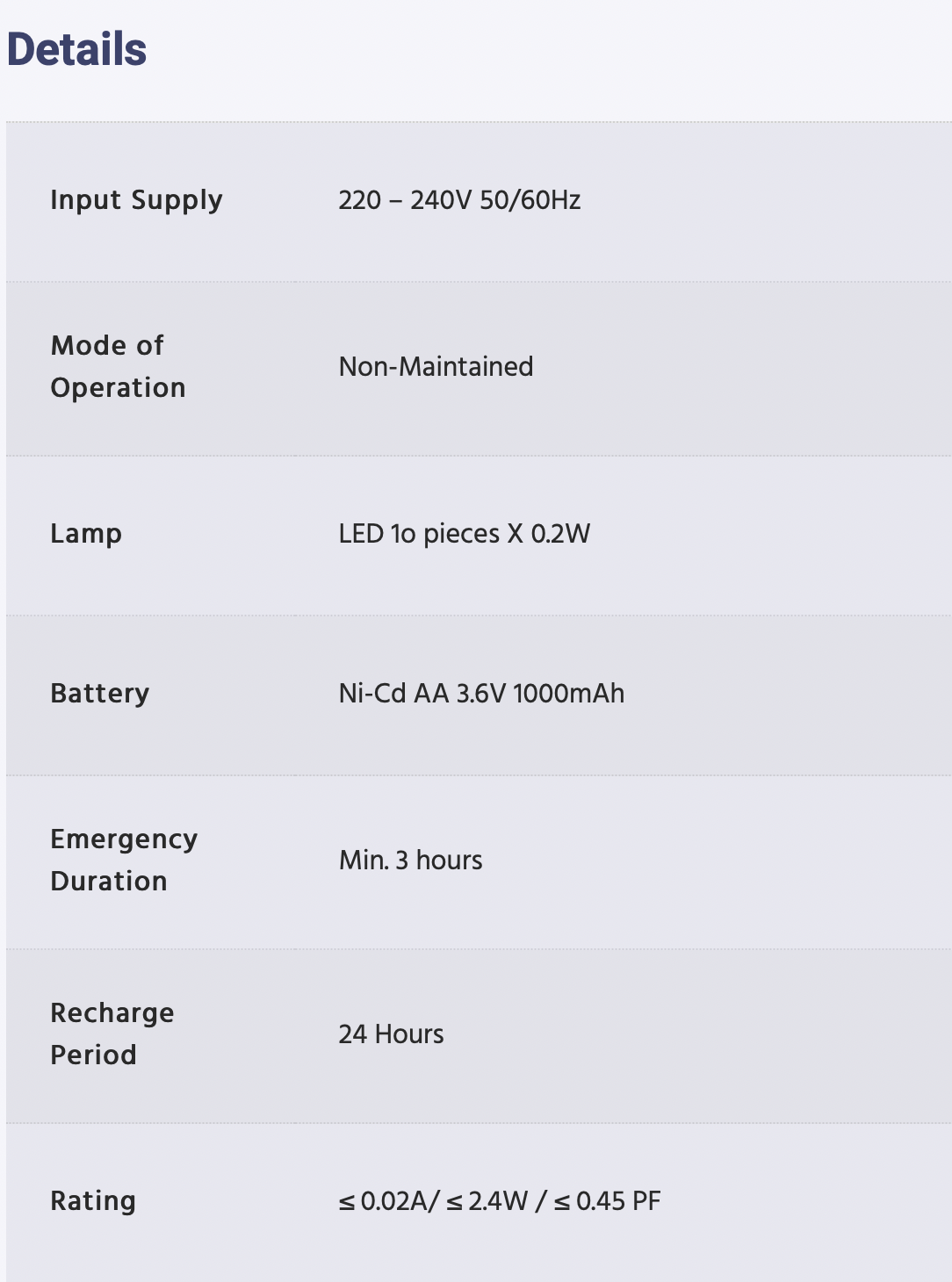Click the Min. 3 hours value

point(411,860)
